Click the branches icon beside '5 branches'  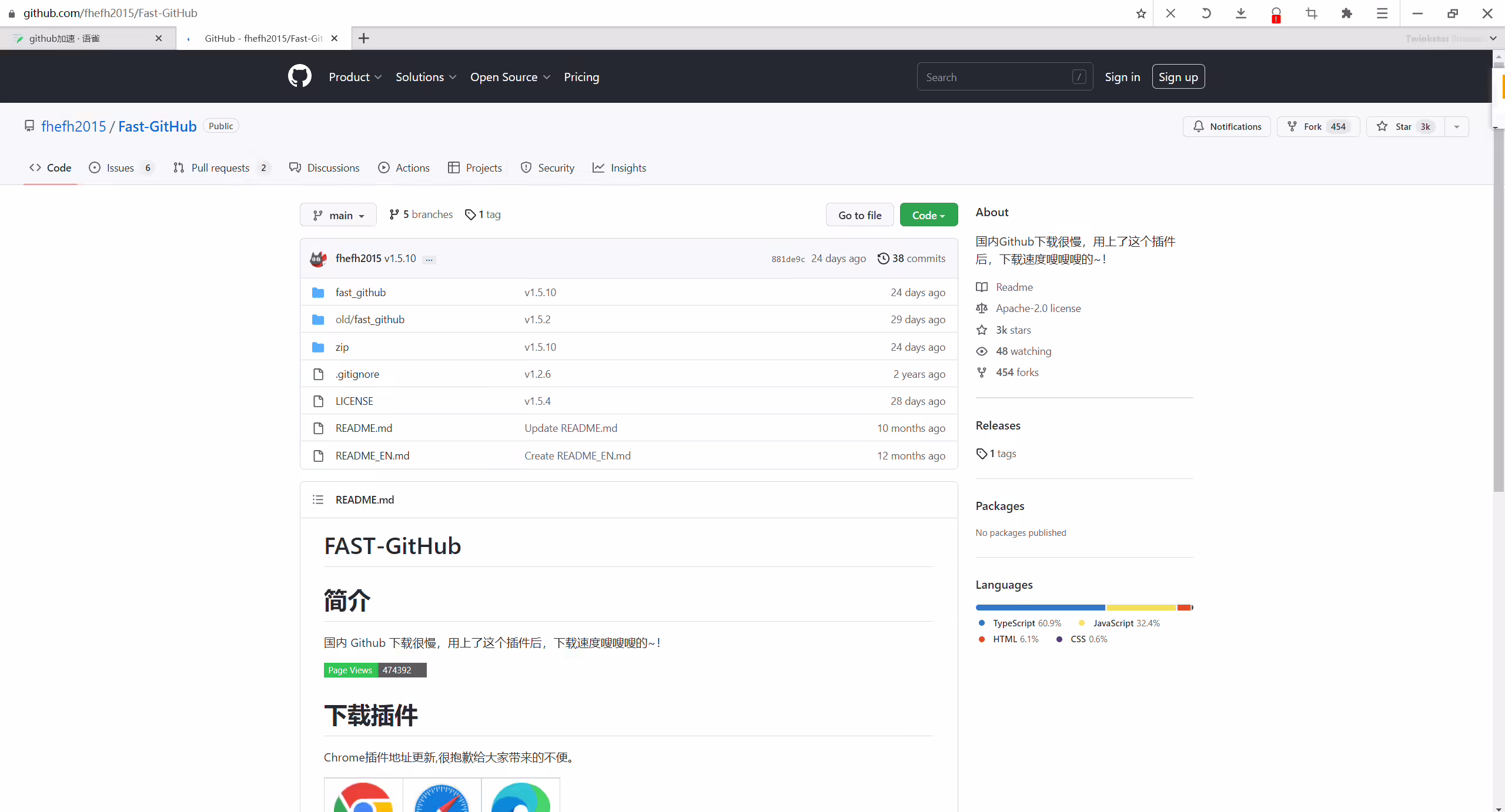394,214
